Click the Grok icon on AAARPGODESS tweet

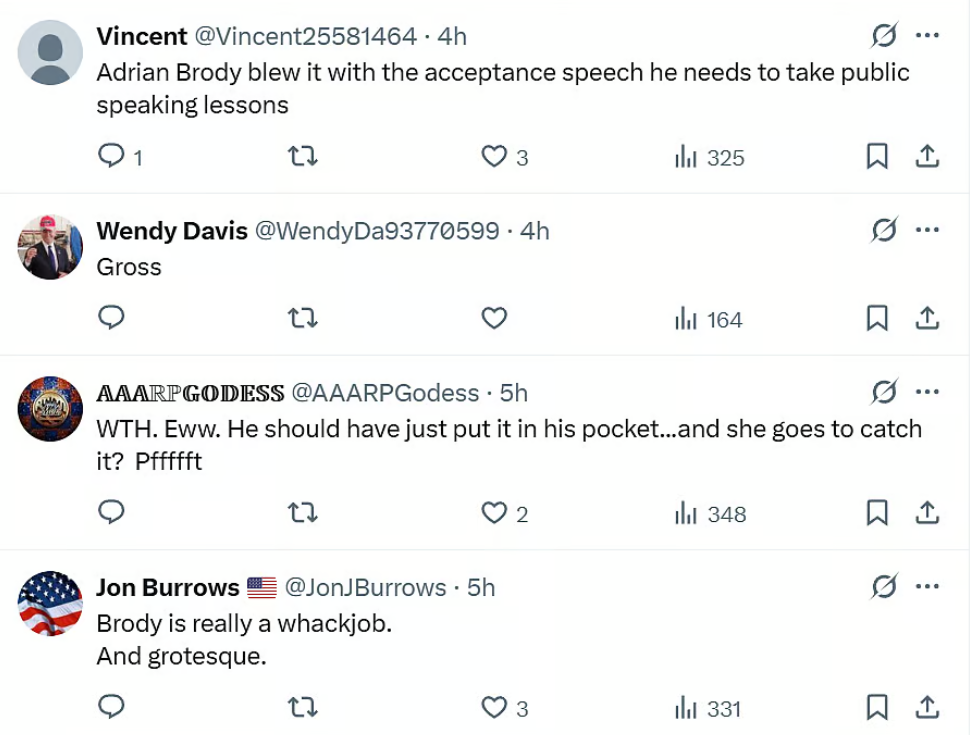884,392
